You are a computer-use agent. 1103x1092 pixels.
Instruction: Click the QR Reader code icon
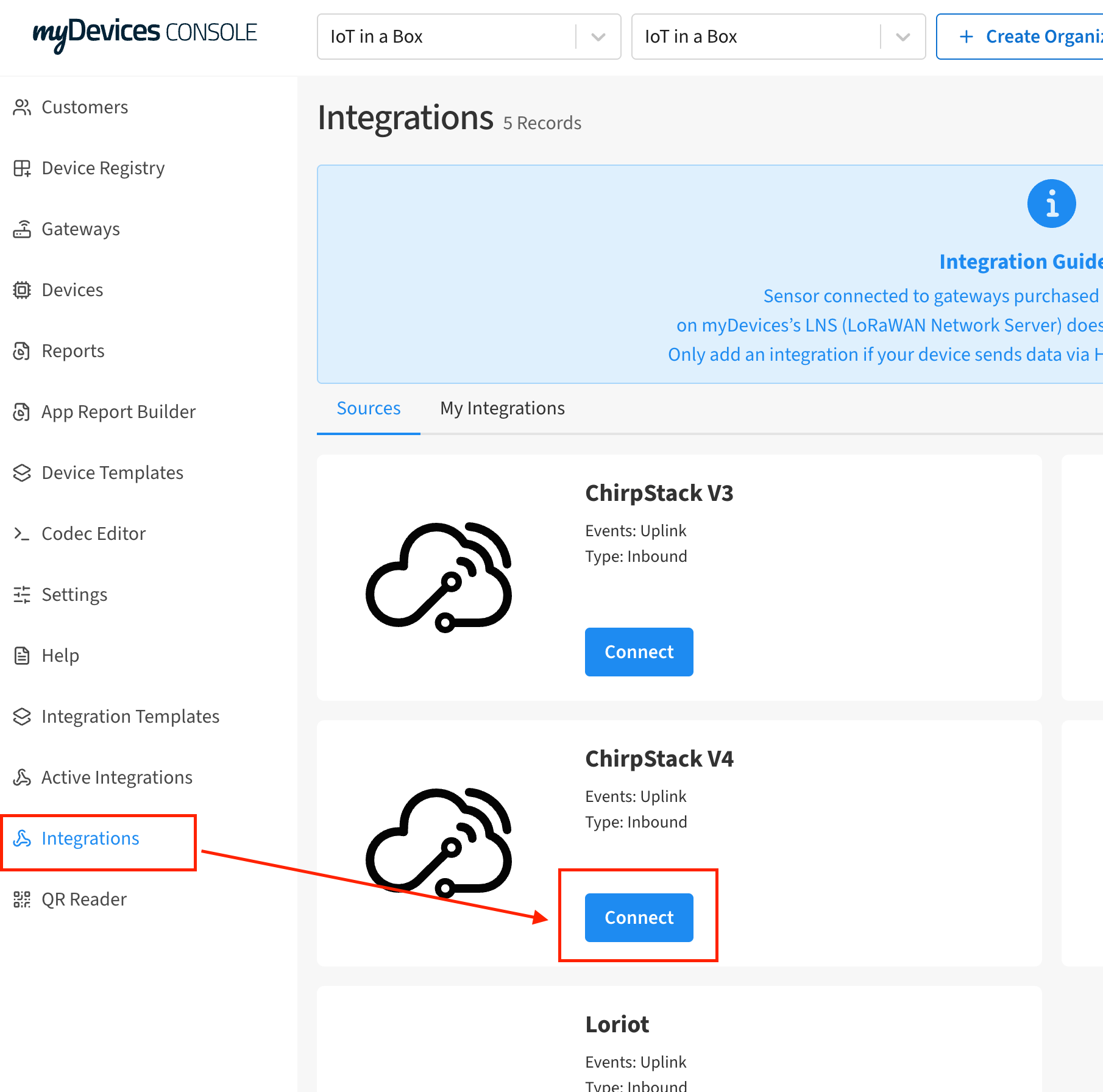pyautogui.click(x=22, y=899)
